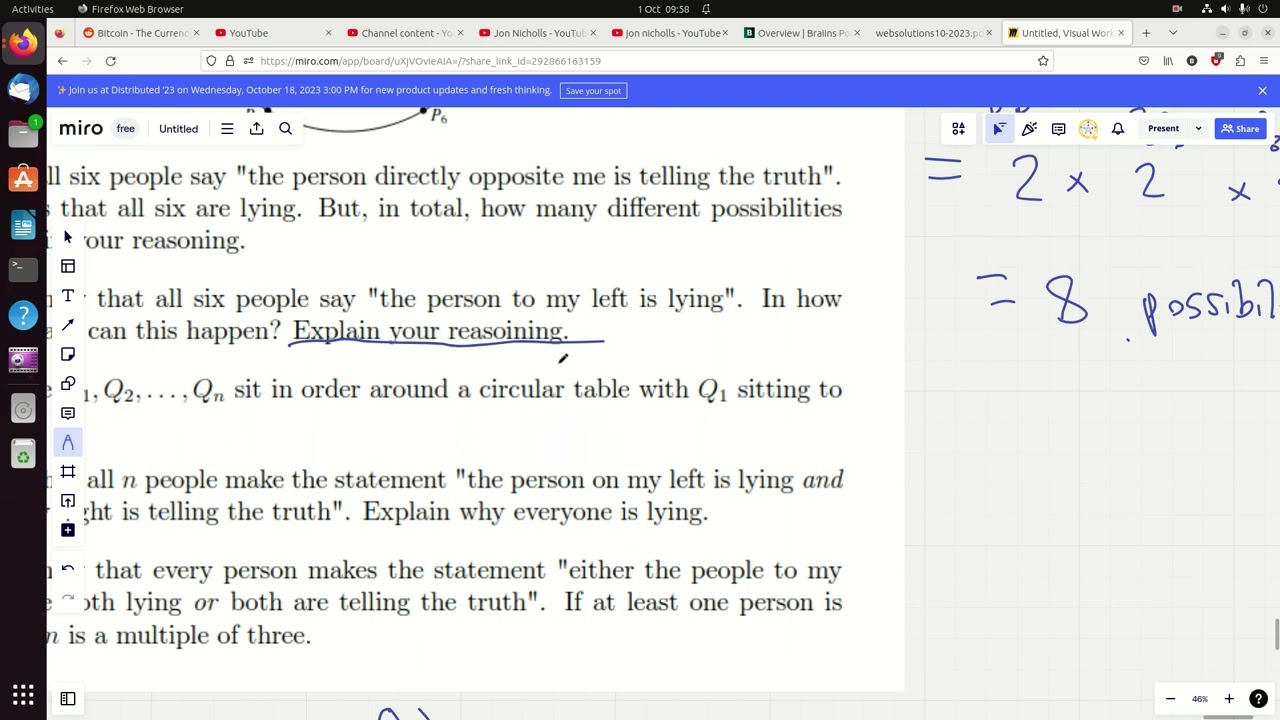Open Miro help question mark
This screenshot has height=720, width=1280.
[x=1259, y=699]
